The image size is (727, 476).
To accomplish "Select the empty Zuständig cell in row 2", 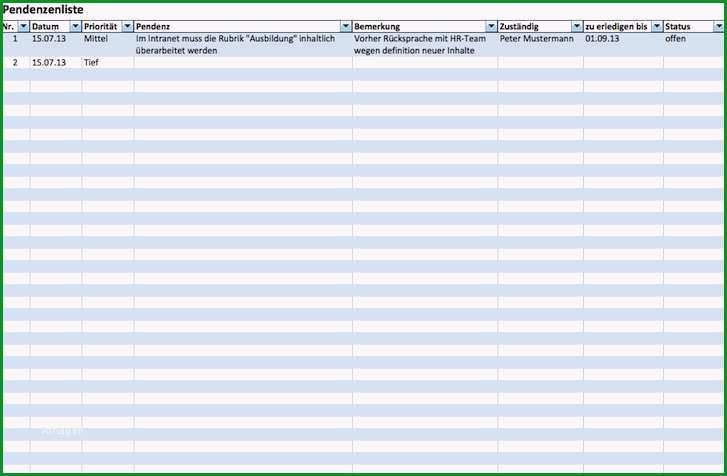I will [x=541, y=63].
